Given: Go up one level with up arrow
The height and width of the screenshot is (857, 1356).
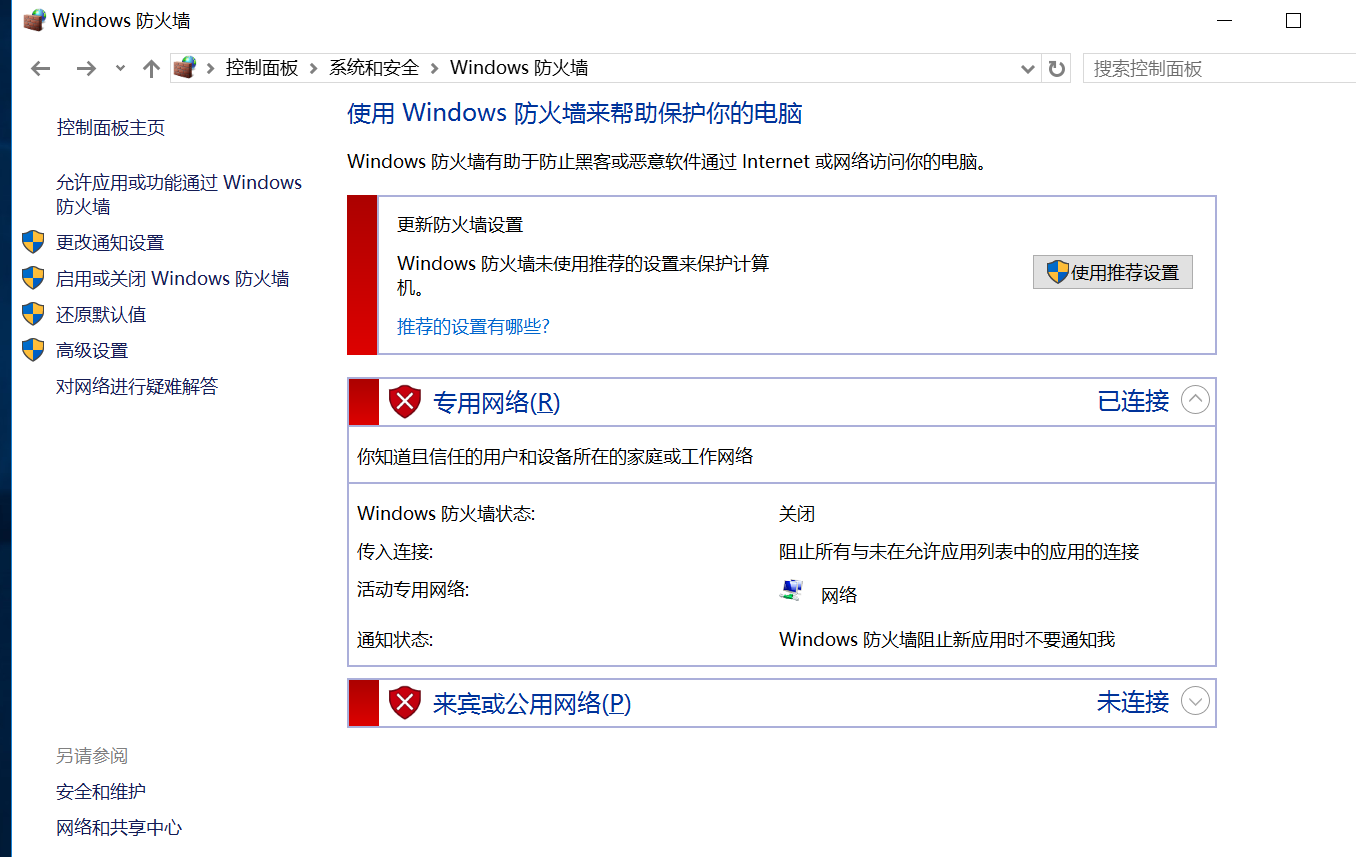Looking at the screenshot, I should (x=151, y=68).
